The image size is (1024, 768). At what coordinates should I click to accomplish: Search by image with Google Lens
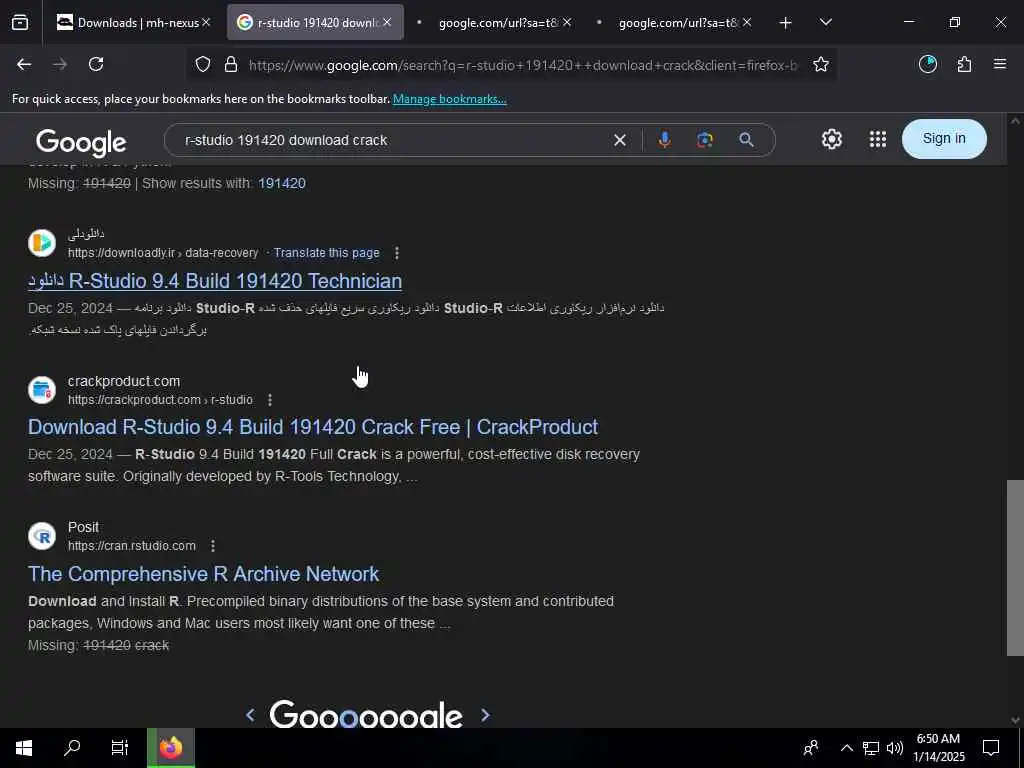(705, 140)
